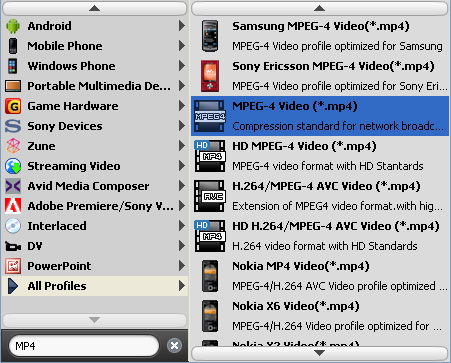451x363 pixels.
Task: Click the Adobe Premiere red icon
Action: pyautogui.click(x=13, y=206)
